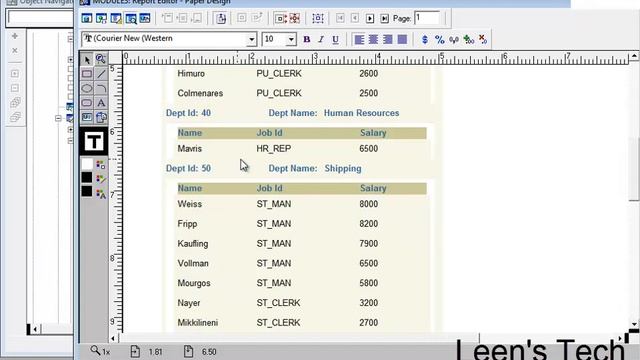
Task: Remove a decimal place icon
Action: pos(483,40)
